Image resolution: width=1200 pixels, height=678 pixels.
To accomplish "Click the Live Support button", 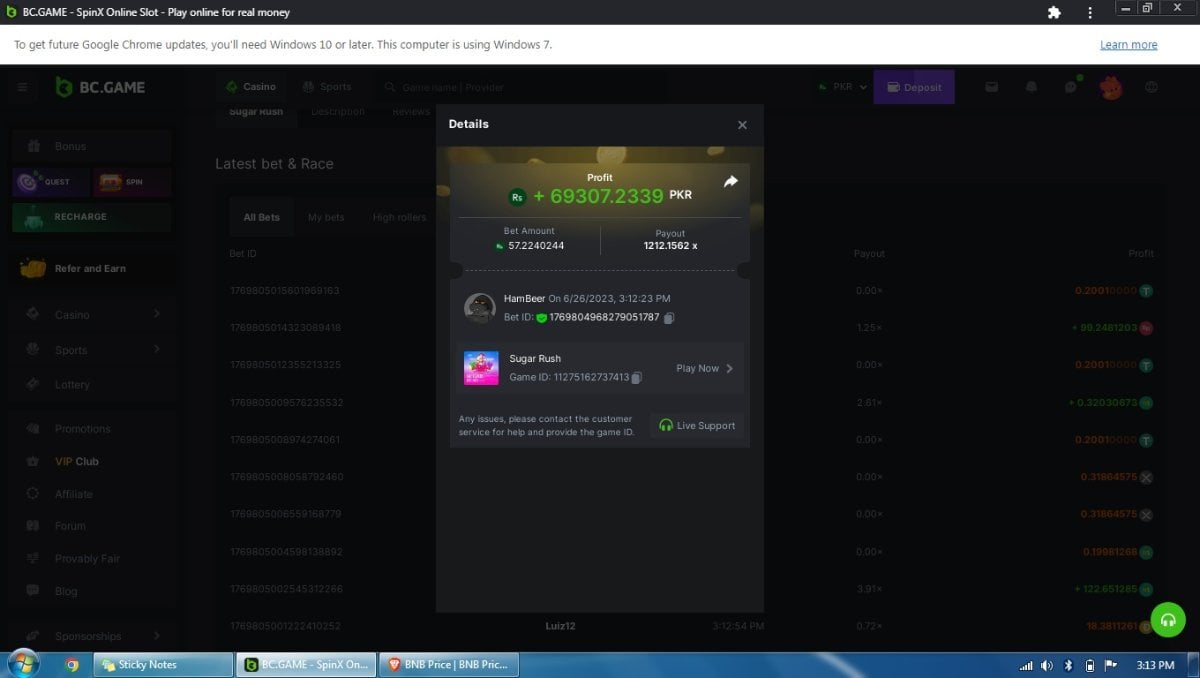I will point(697,426).
